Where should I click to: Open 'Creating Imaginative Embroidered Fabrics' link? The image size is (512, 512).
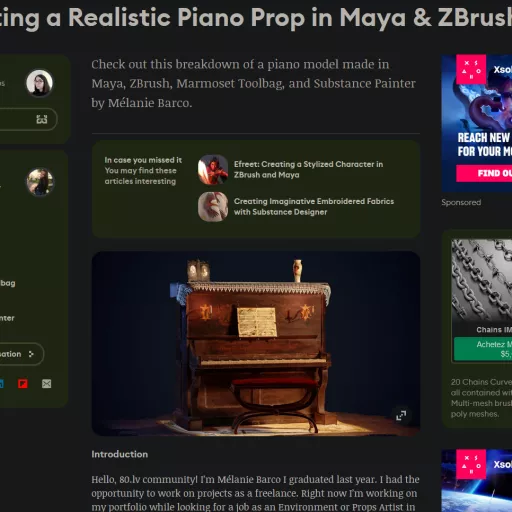(x=314, y=207)
